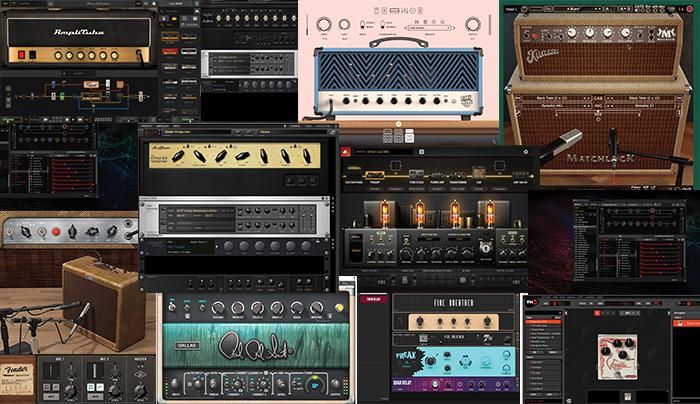Click the DALLAS model label on PRS amp

187,346
